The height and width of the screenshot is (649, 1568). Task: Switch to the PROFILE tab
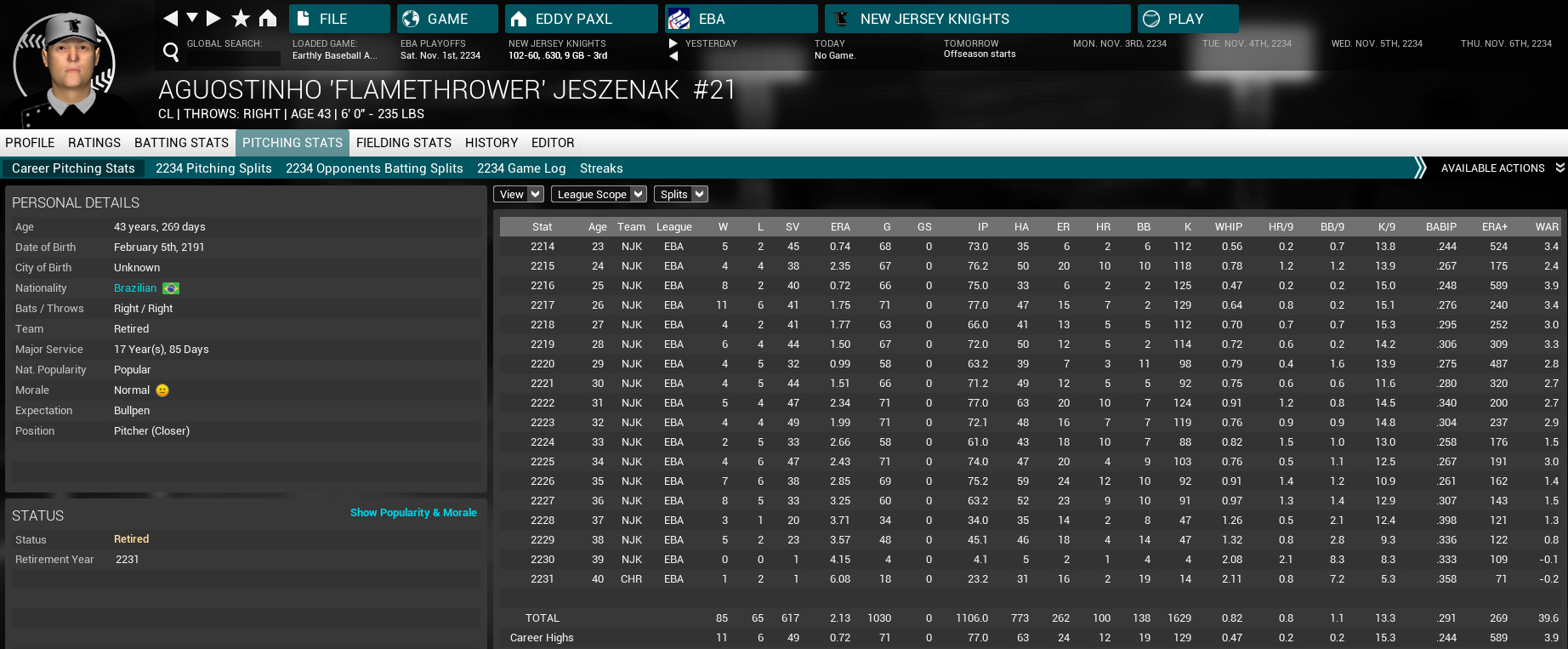click(30, 143)
